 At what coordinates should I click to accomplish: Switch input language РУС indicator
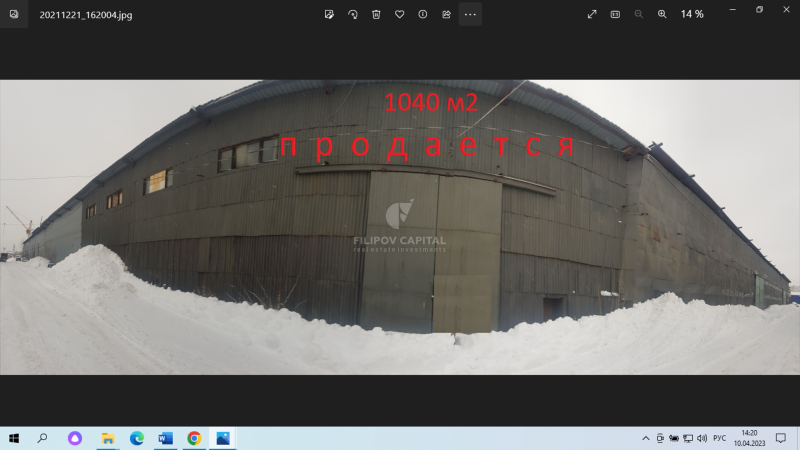(719, 438)
